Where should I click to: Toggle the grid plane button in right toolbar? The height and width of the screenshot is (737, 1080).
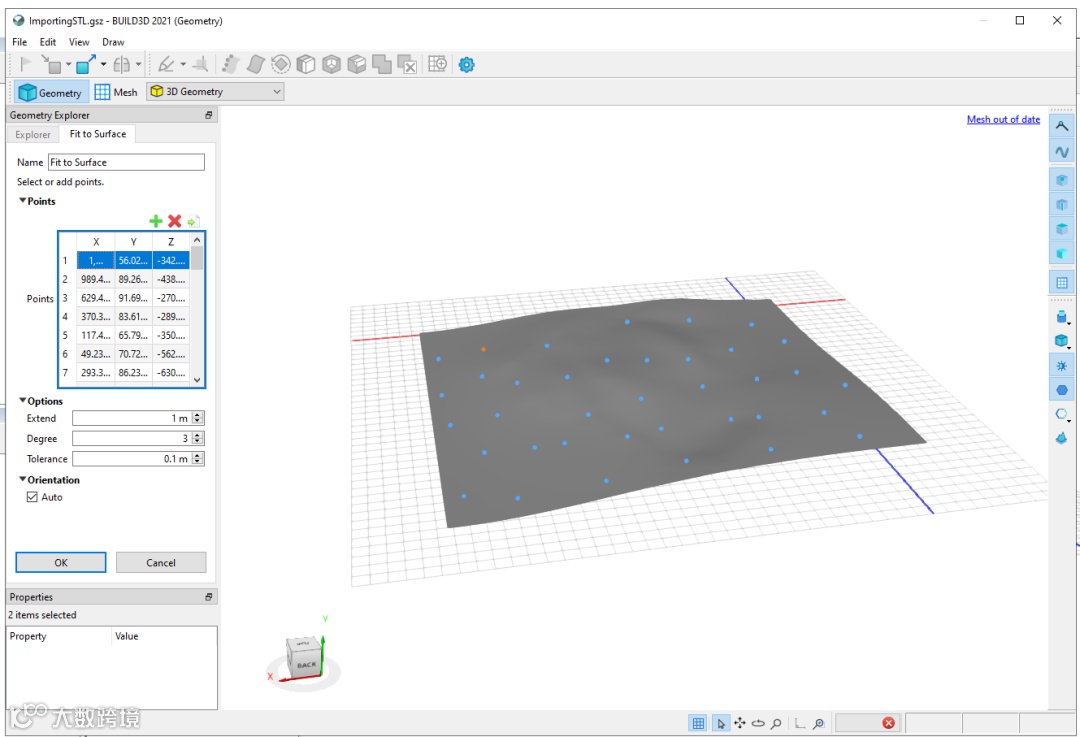[x=1062, y=282]
